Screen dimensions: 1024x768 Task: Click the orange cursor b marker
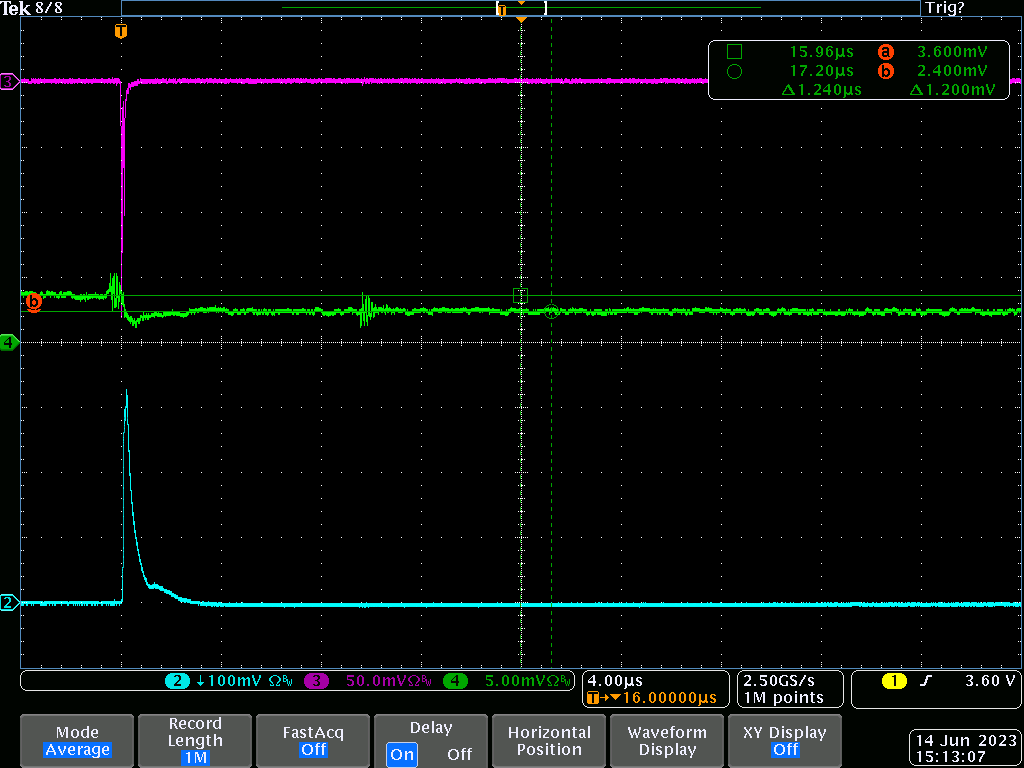tap(33, 301)
